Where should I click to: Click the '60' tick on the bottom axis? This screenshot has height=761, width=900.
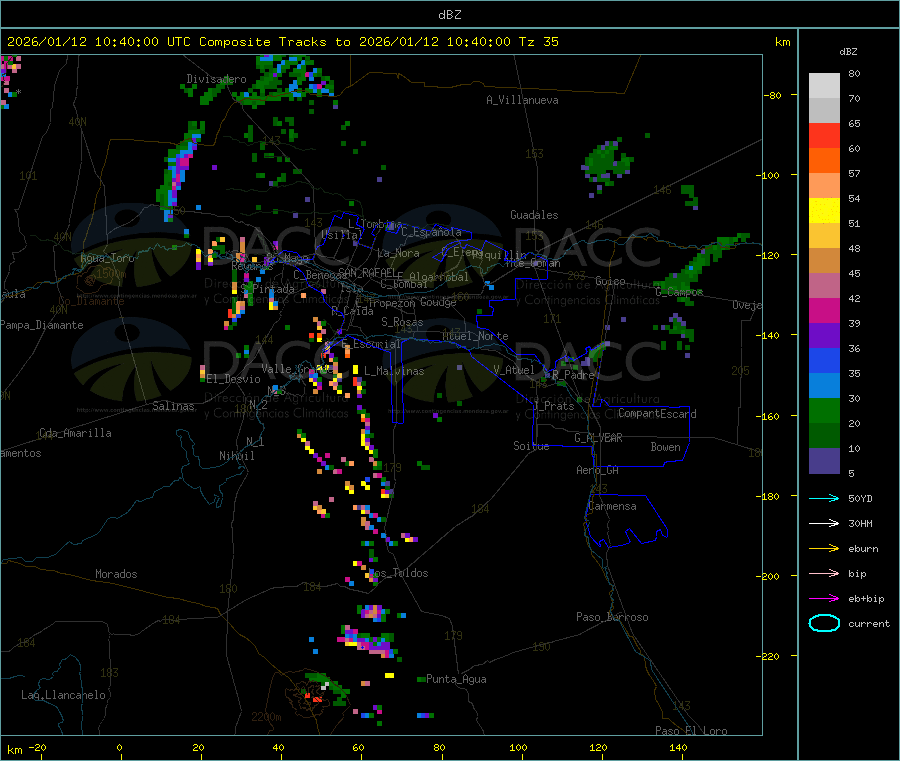(358, 747)
